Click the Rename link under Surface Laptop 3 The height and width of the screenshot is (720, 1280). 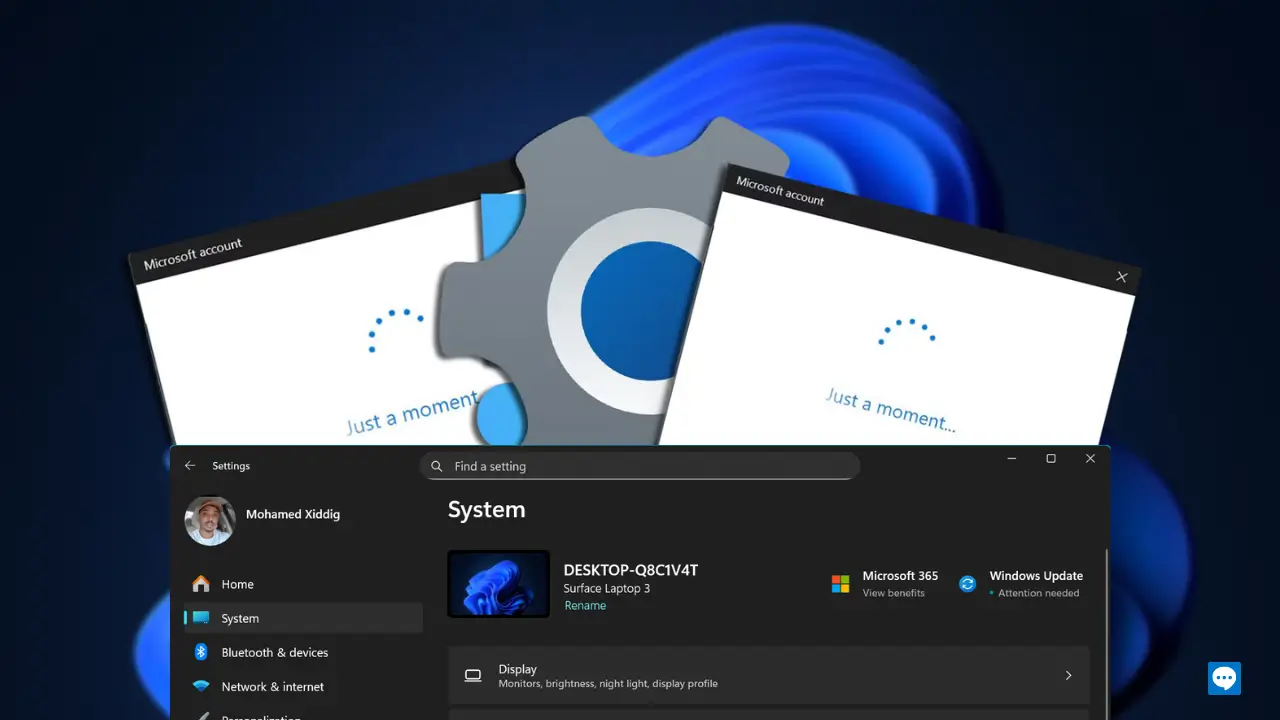point(585,606)
